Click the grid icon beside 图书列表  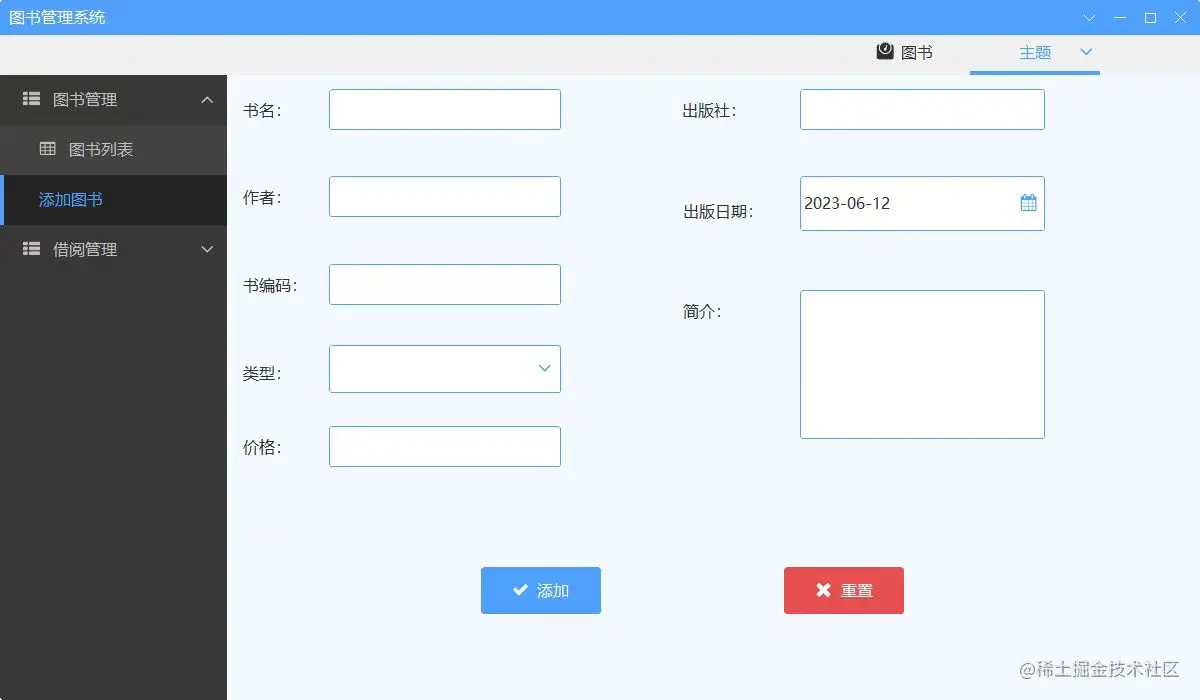tap(47, 149)
